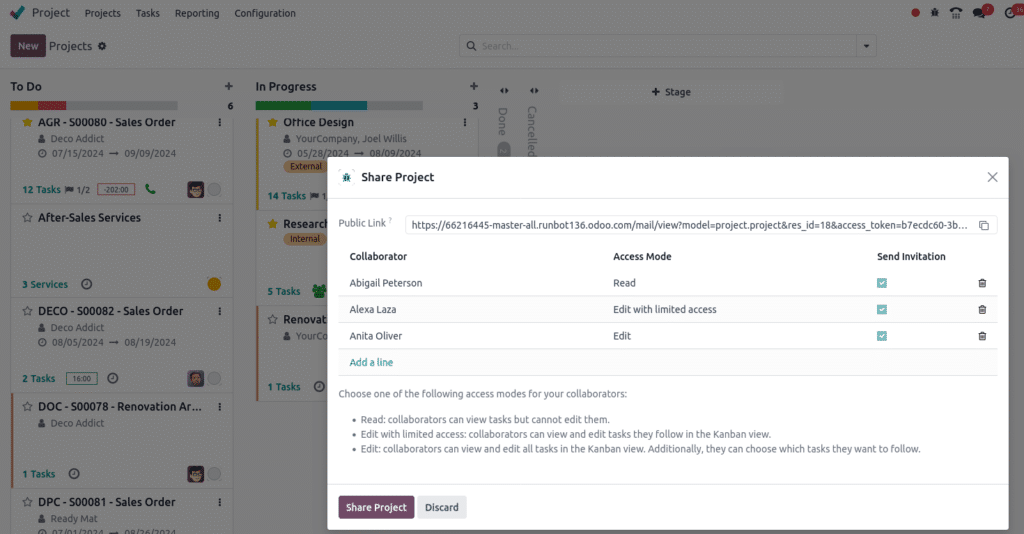The width and height of the screenshot is (1024, 534).
Task: Select collaborator Abigail Peterson cell
Action: pyautogui.click(x=386, y=283)
